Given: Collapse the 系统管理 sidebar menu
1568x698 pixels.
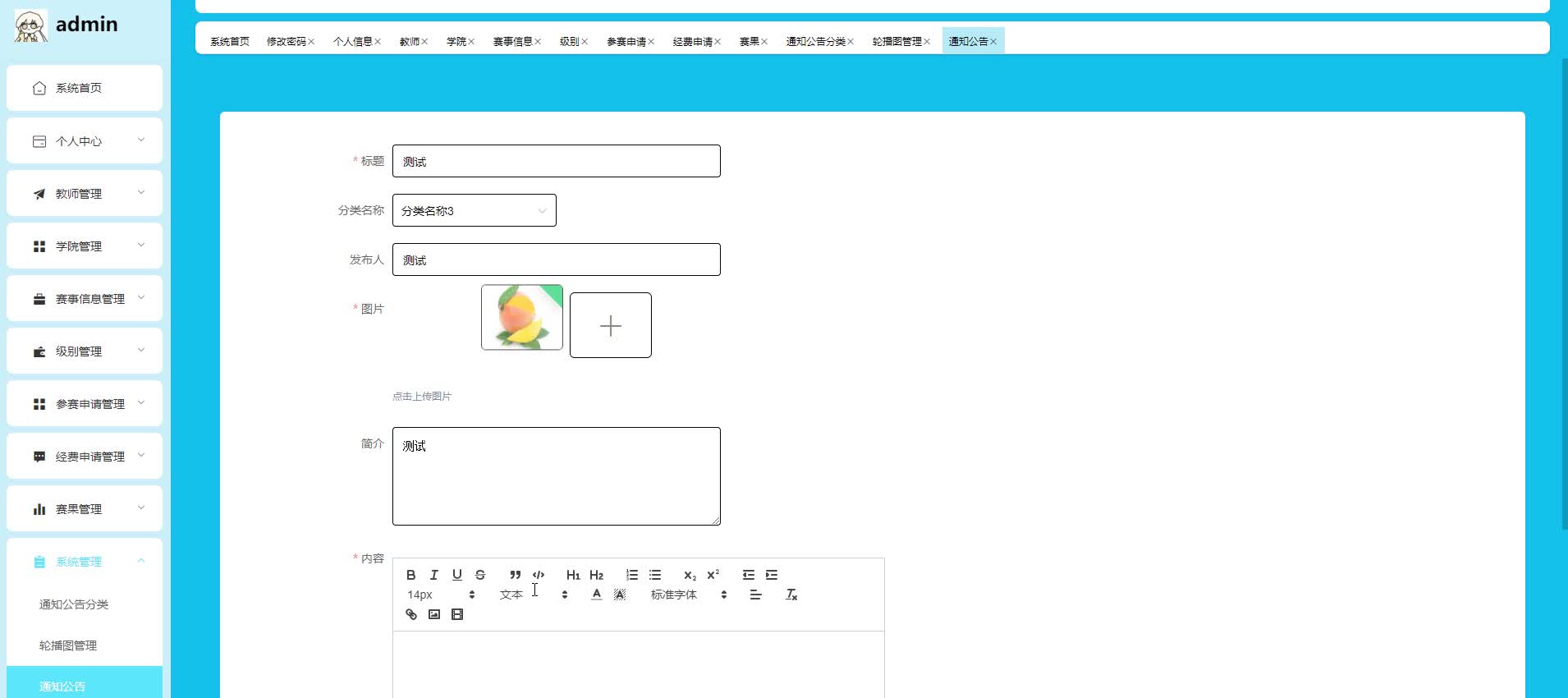Looking at the screenshot, I should (85, 562).
